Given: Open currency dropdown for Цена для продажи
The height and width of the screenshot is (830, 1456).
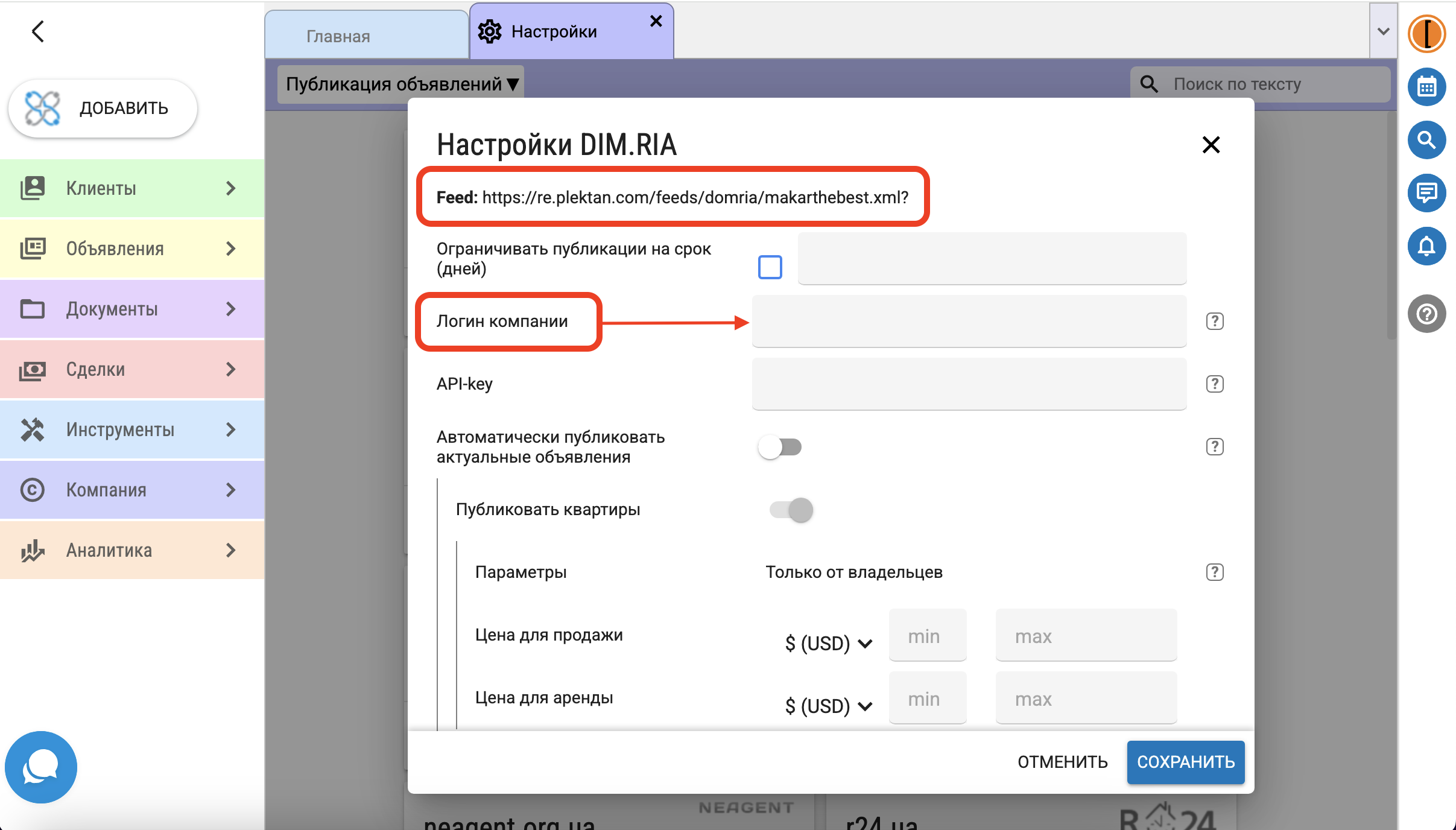Looking at the screenshot, I should [x=828, y=644].
